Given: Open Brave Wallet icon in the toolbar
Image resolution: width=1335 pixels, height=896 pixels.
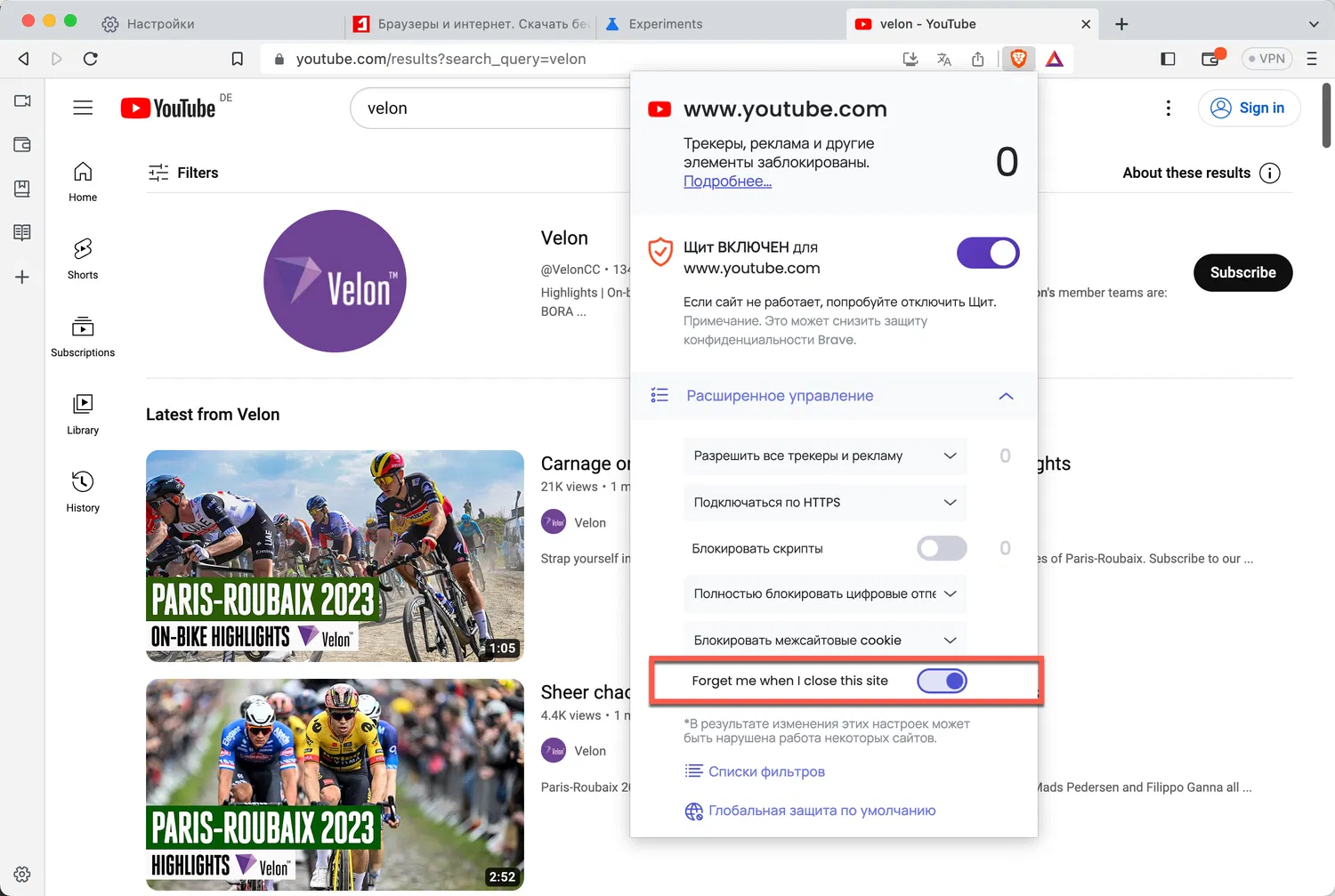Looking at the screenshot, I should [1210, 59].
